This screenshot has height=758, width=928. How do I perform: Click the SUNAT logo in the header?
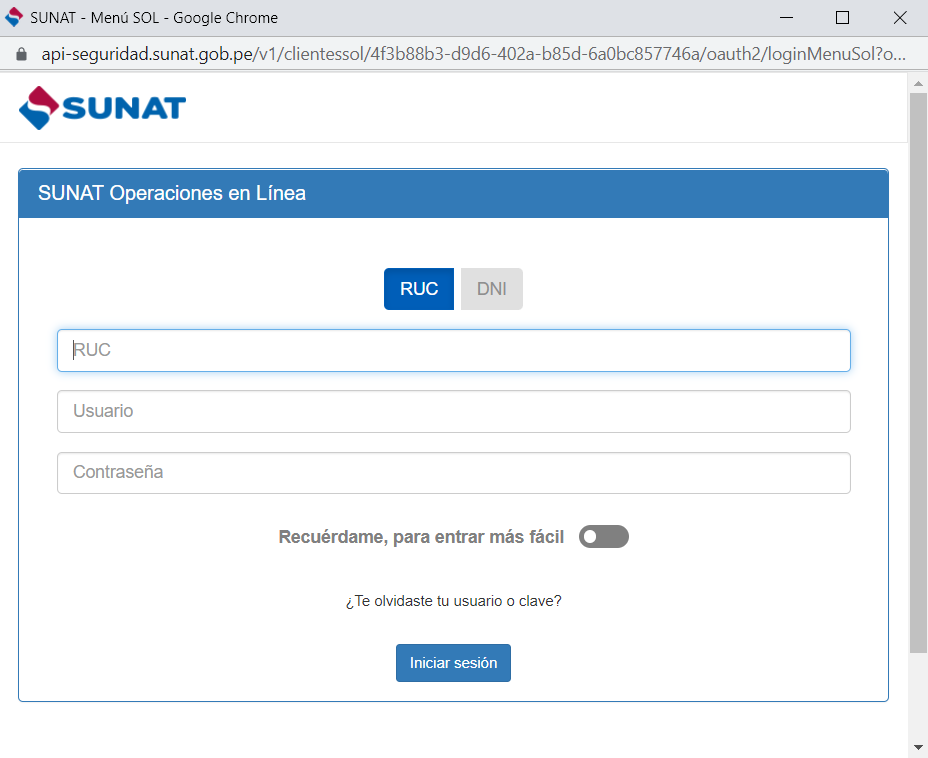(x=102, y=108)
